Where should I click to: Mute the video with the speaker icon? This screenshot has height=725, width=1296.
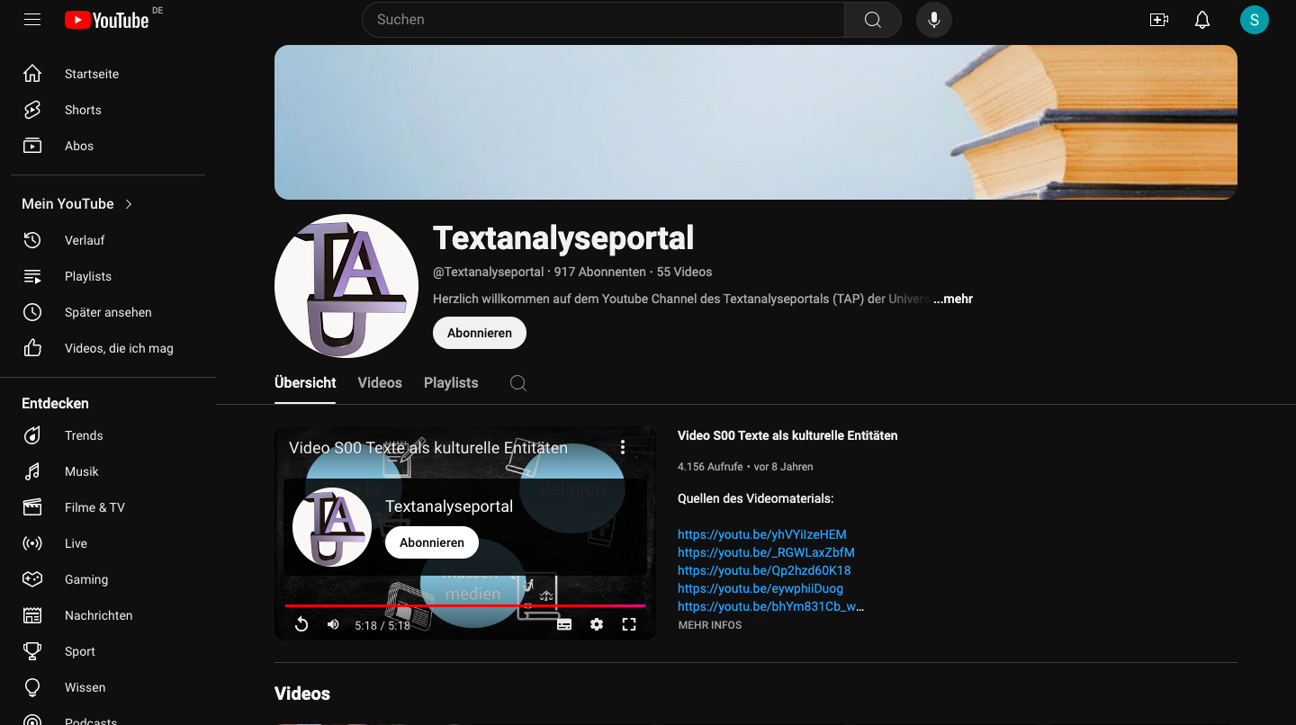(x=333, y=624)
